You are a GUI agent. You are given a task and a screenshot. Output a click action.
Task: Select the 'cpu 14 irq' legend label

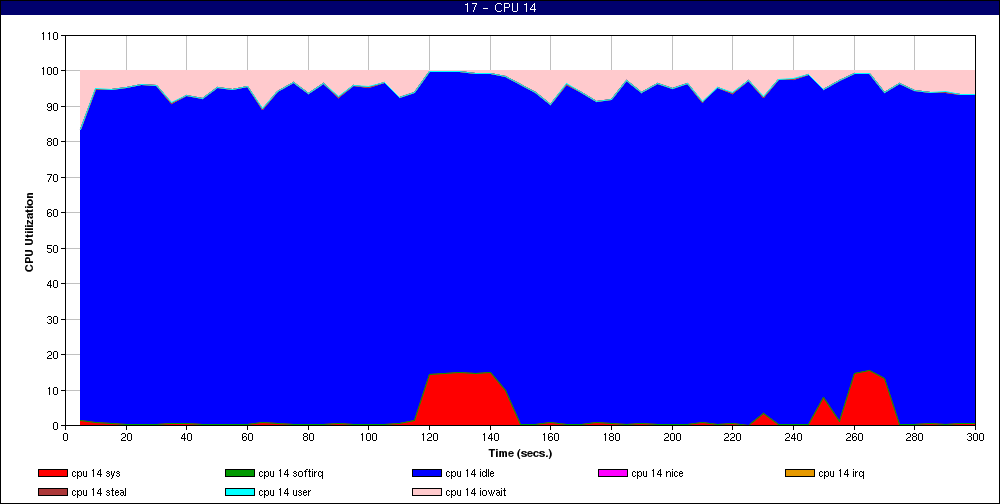841,473
